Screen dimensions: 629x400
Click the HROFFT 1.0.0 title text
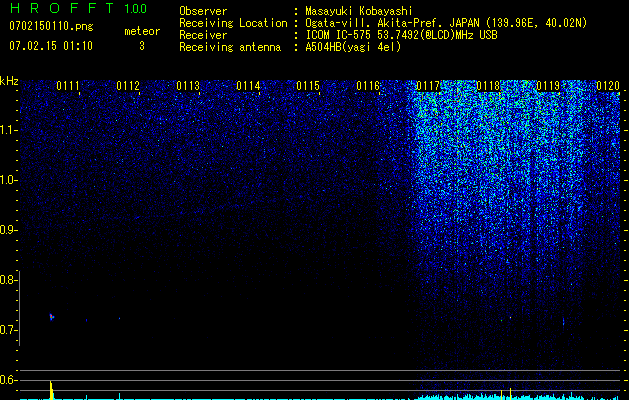(x=78, y=8)
